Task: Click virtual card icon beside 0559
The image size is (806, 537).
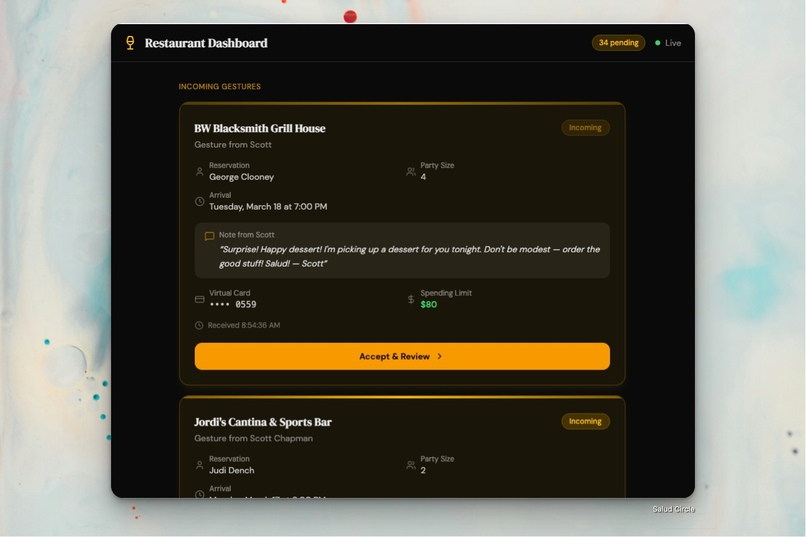Action: [x=199, y=299]
